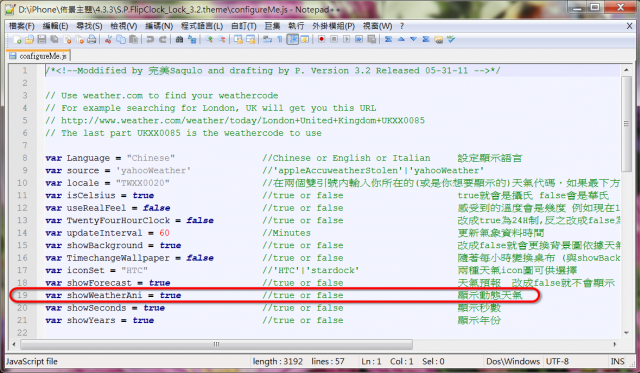Click the updateInterval value 60
Image resolution: width=640 pixels, height=373 pixels.
click(164, 233)
